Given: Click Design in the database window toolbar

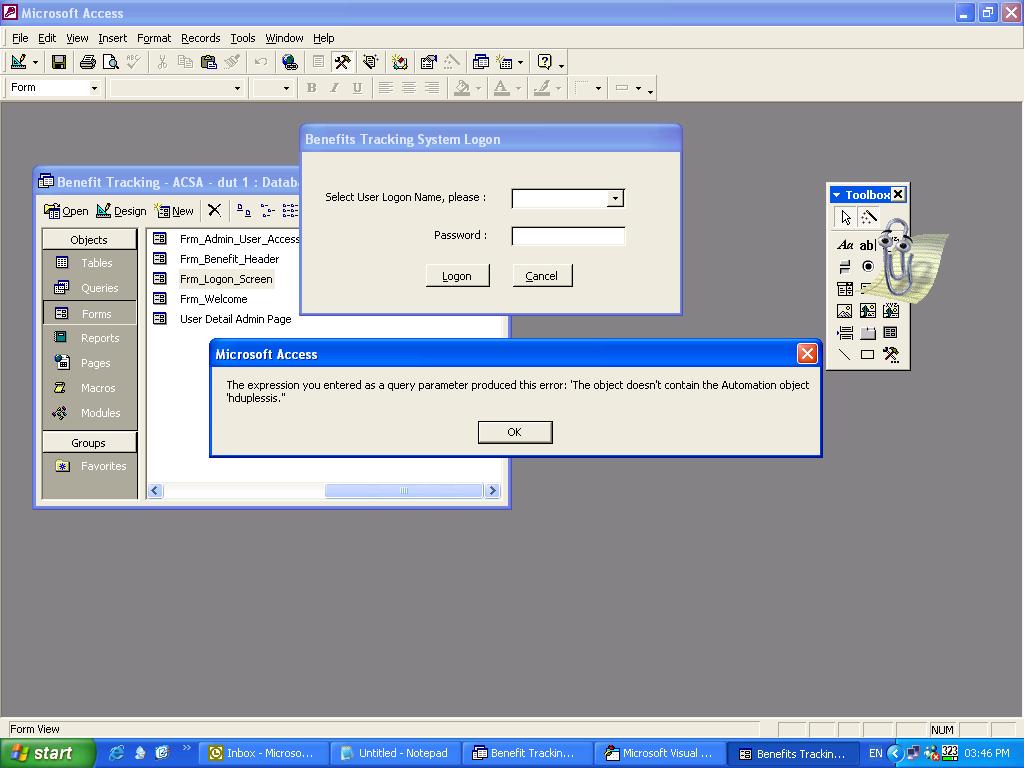Looking at the screenshot, I should tap(121, 211).
